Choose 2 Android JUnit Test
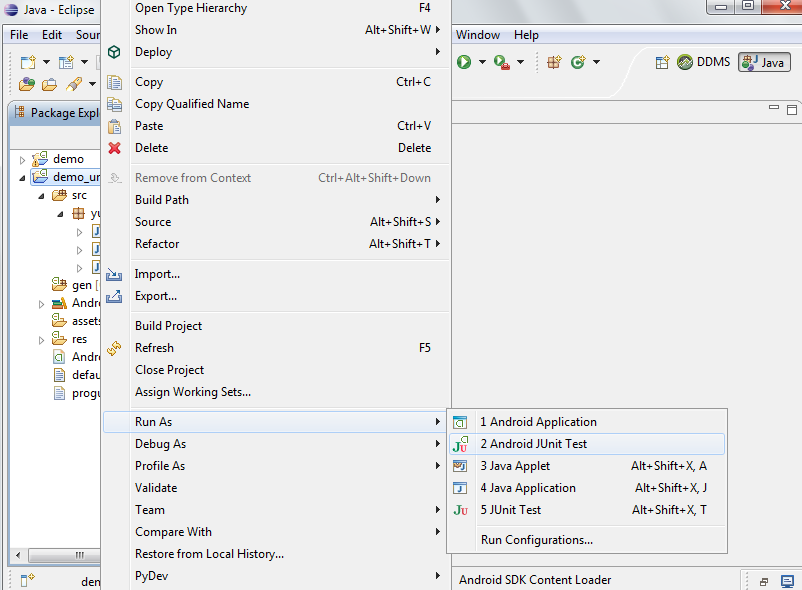The image size is (802, 590). pos(587,444)
